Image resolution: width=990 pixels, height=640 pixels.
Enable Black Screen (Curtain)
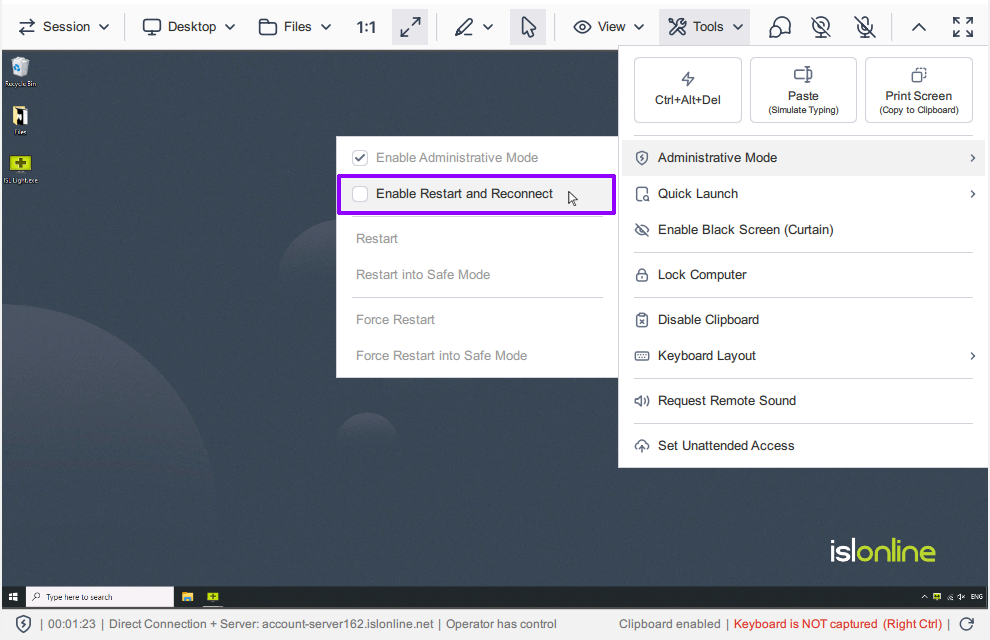coord(804,230)
